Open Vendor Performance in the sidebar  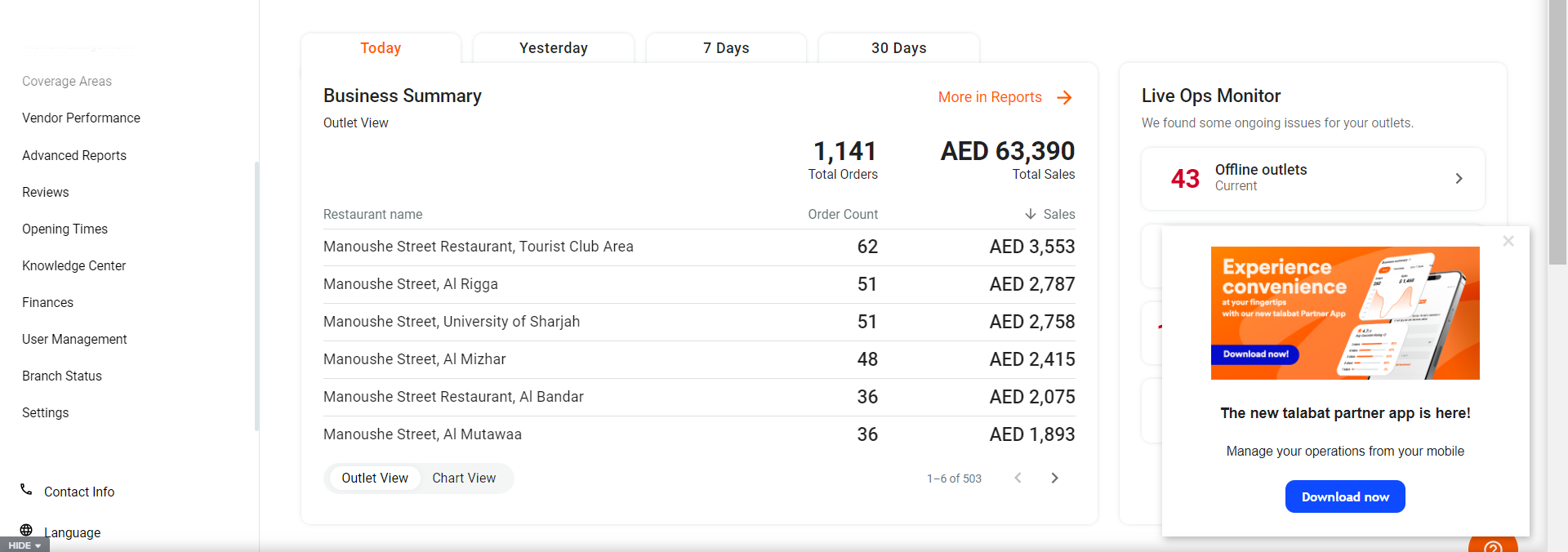coord(81,118)
